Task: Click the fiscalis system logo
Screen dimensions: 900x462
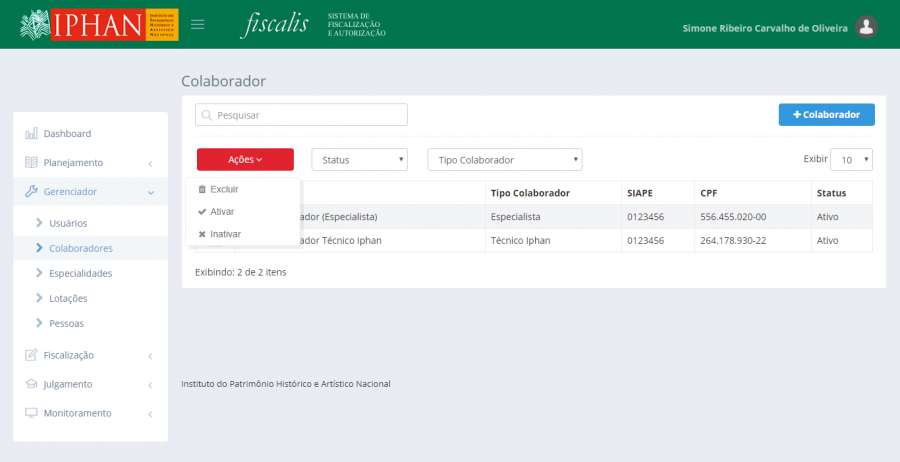Action: click(276, 25)
